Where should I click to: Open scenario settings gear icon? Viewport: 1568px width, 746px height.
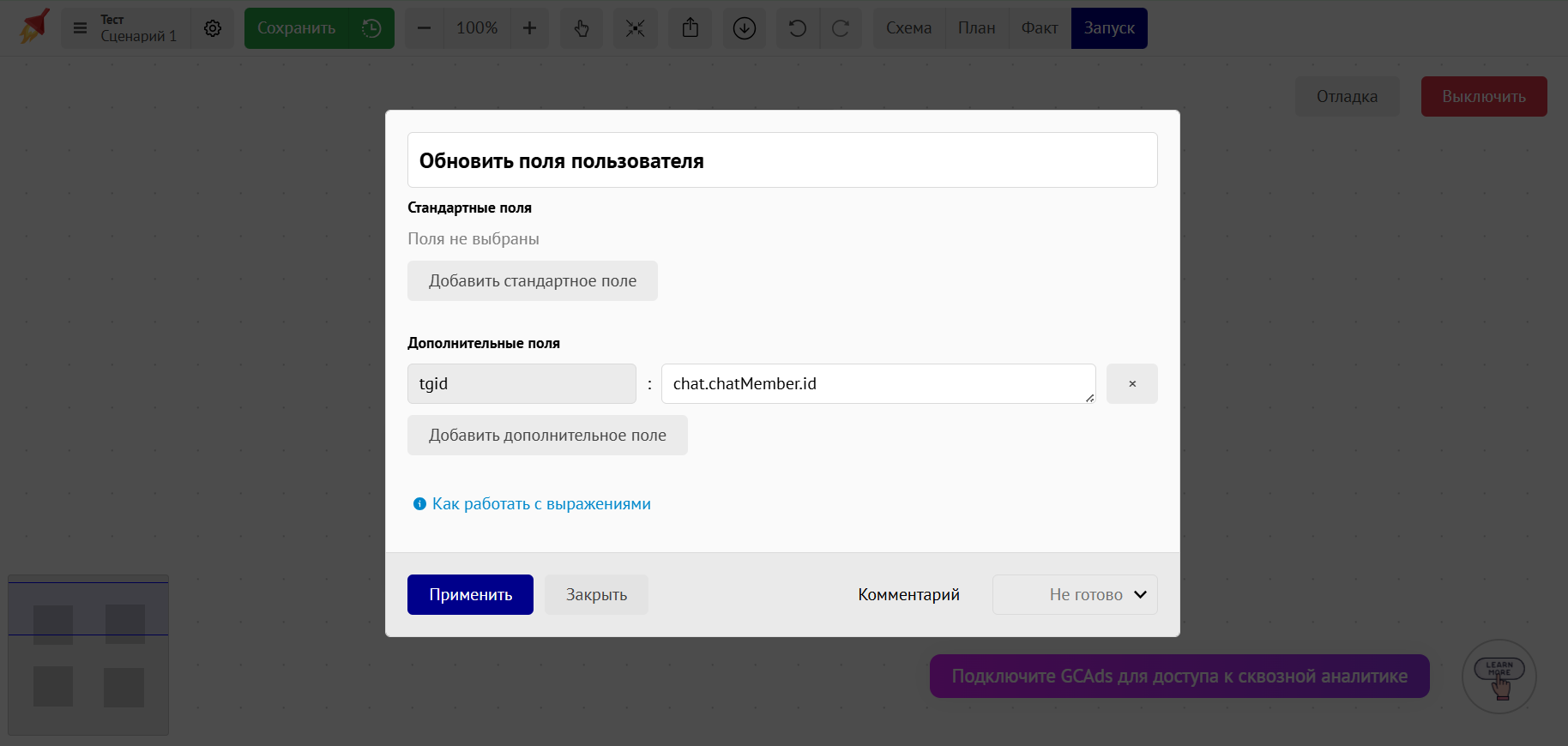click(x=213, y=28)
